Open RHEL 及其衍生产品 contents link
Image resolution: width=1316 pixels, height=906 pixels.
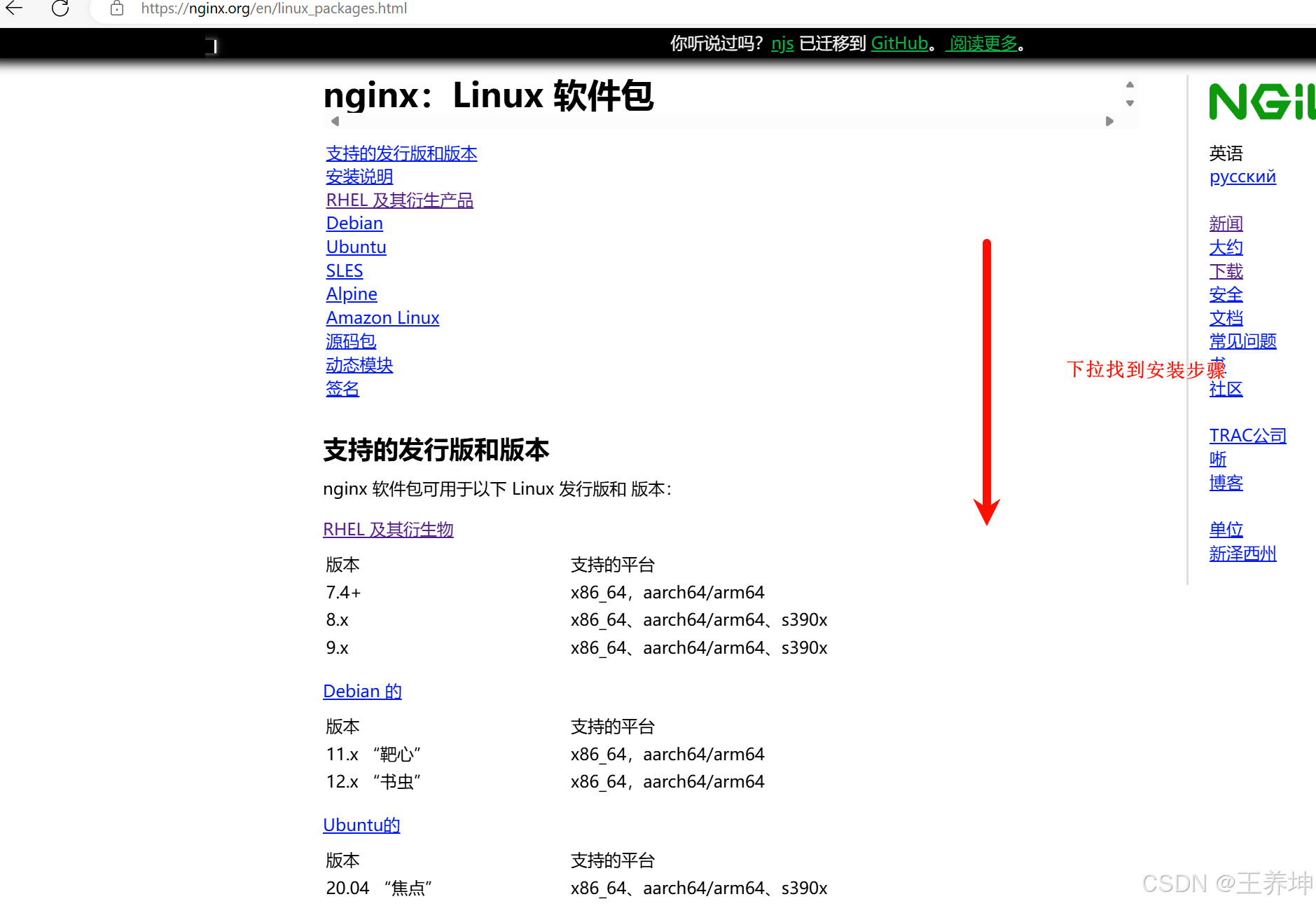point(399,200)
